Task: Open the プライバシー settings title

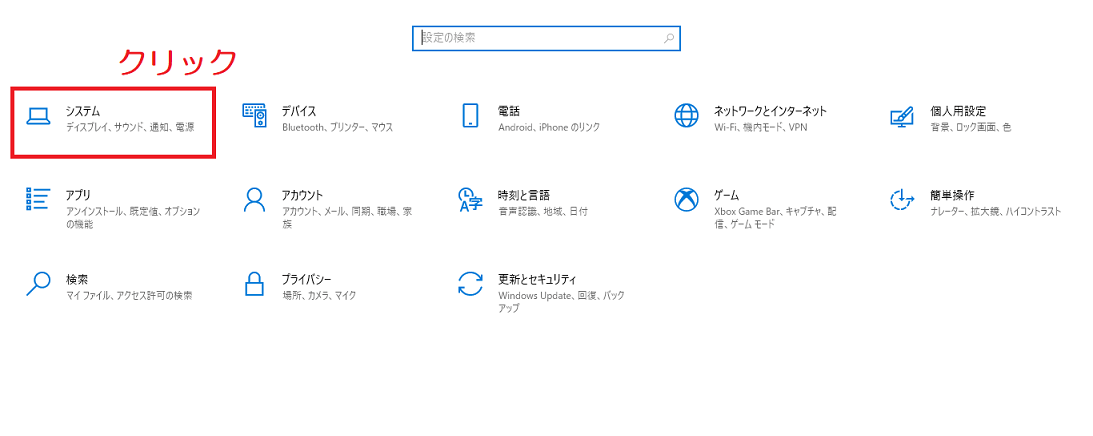Action: [x=307, y=278]
